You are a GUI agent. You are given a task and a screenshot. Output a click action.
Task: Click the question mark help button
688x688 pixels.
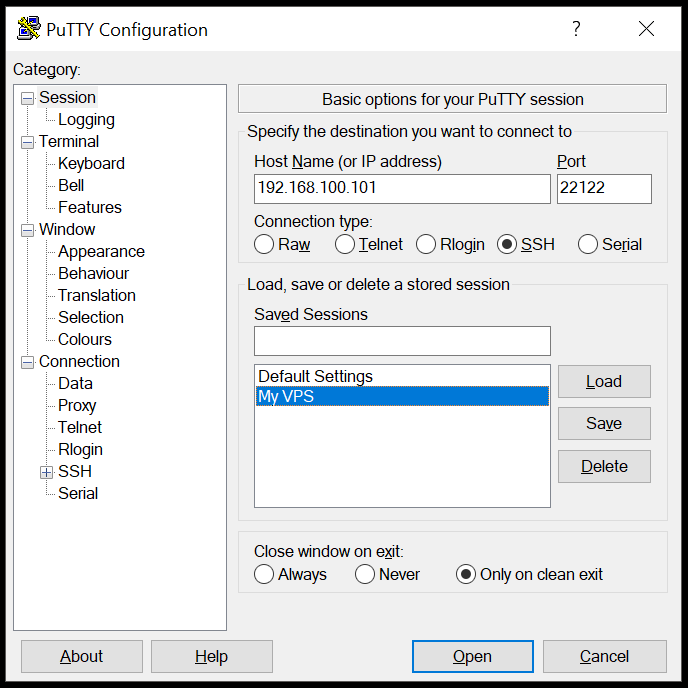576,29
